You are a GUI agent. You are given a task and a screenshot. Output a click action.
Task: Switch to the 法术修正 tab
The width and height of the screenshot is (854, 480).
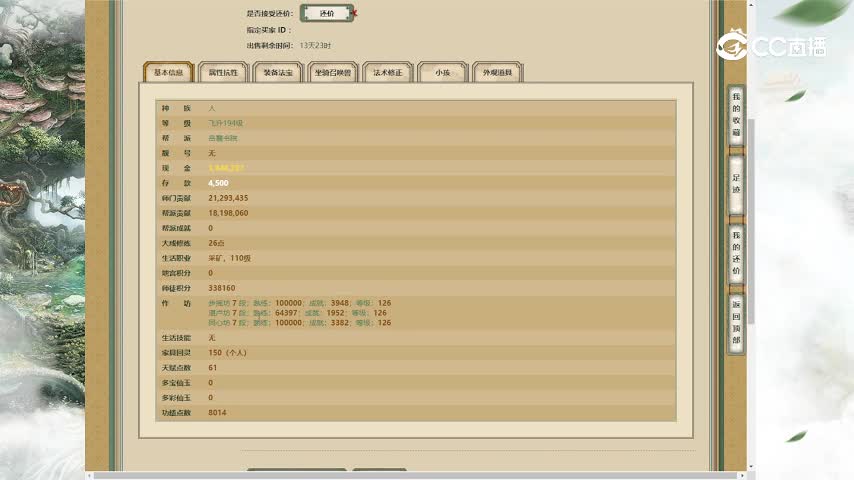(x=387, y=73)
